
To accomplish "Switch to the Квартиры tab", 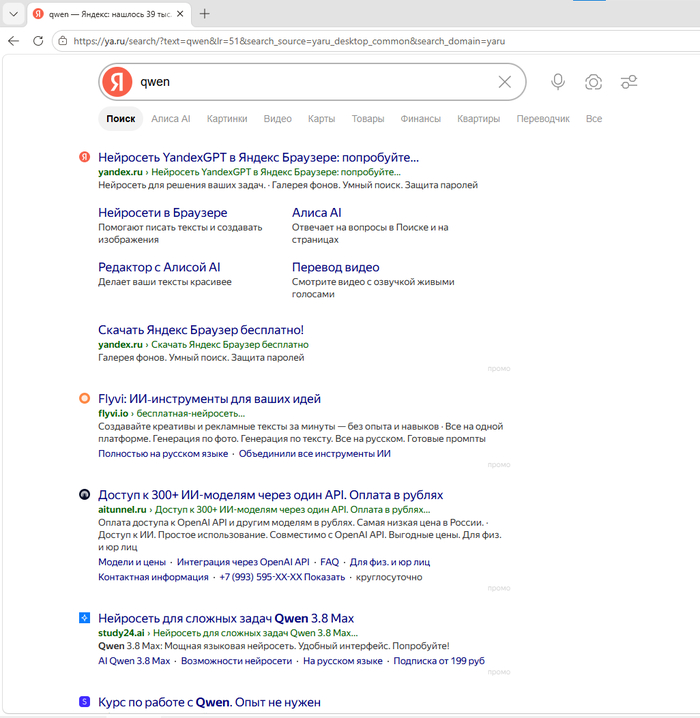I will [x=478, y=119].
